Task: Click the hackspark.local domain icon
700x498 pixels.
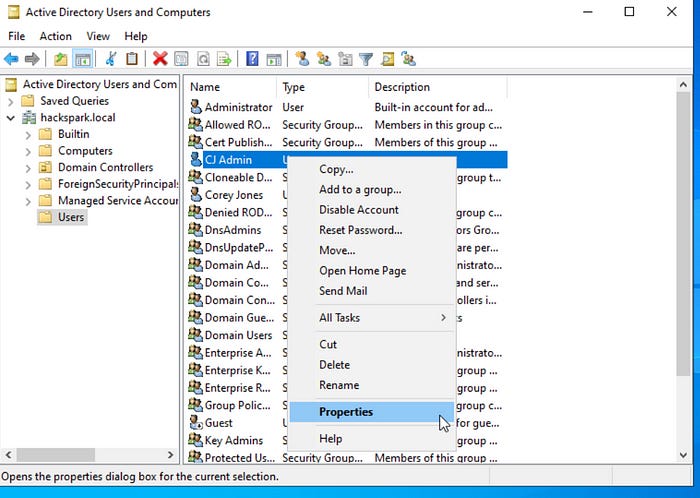Action: [x=29, y=118]
